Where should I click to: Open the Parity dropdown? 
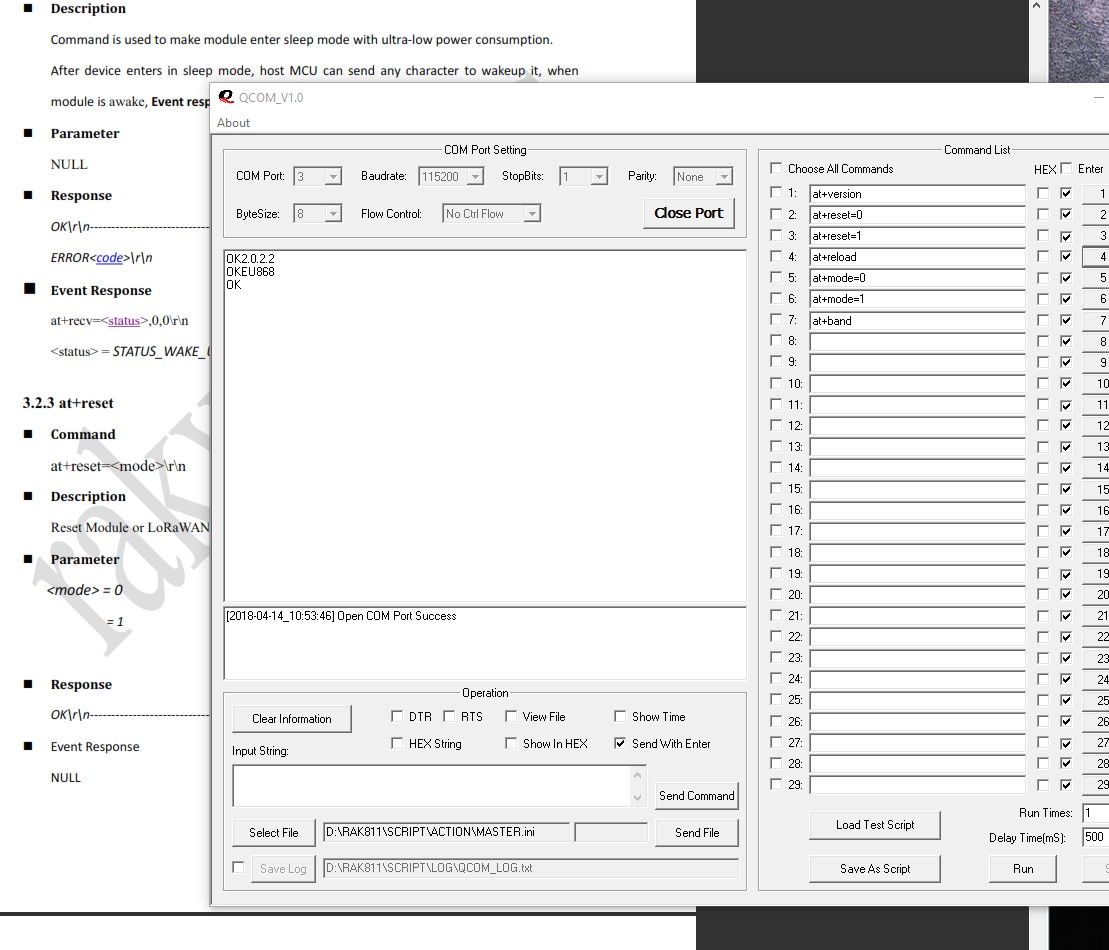click(x=724, y=177)
